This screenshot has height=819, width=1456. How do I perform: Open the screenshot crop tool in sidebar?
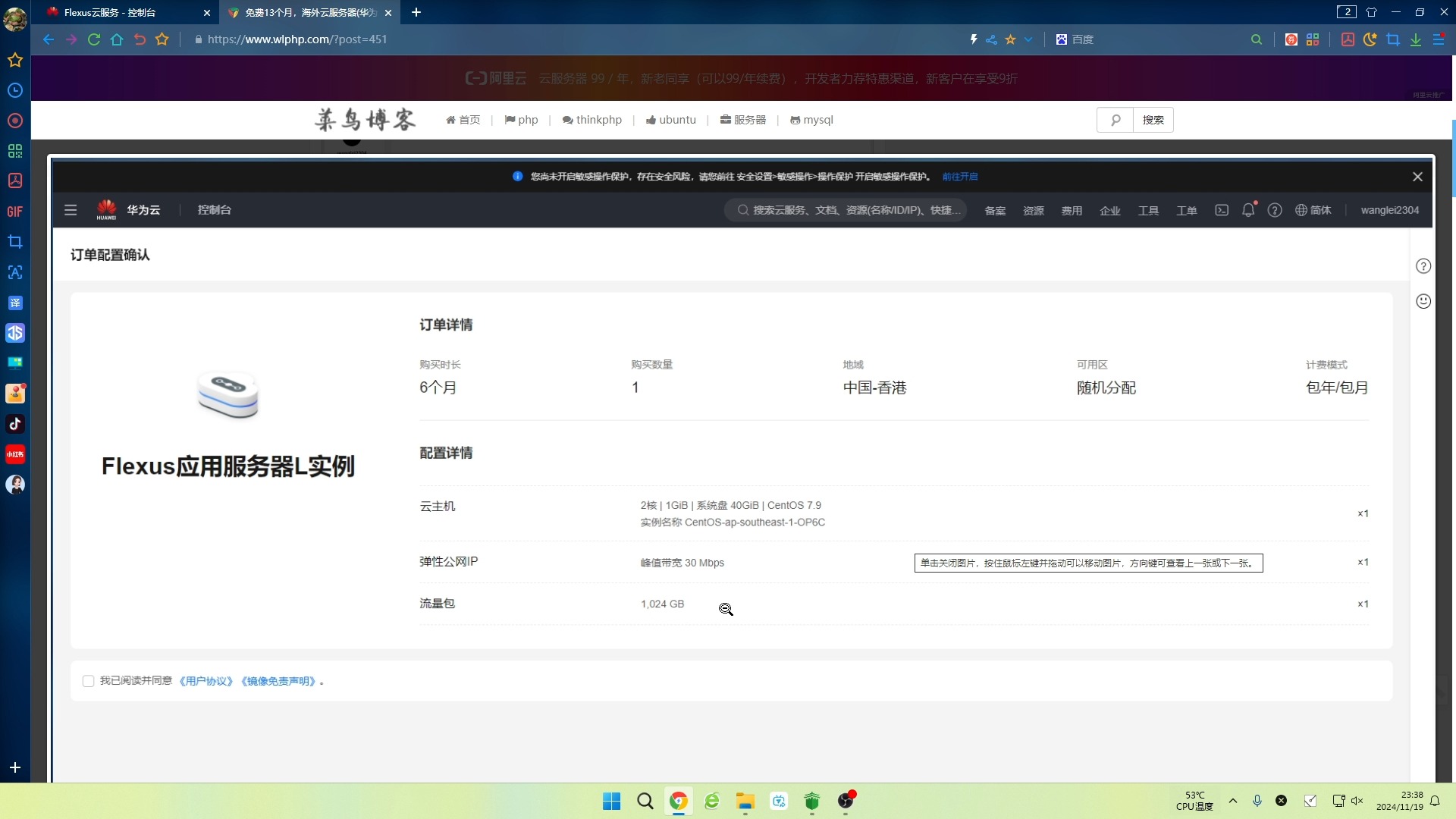[x=15, y=241]
